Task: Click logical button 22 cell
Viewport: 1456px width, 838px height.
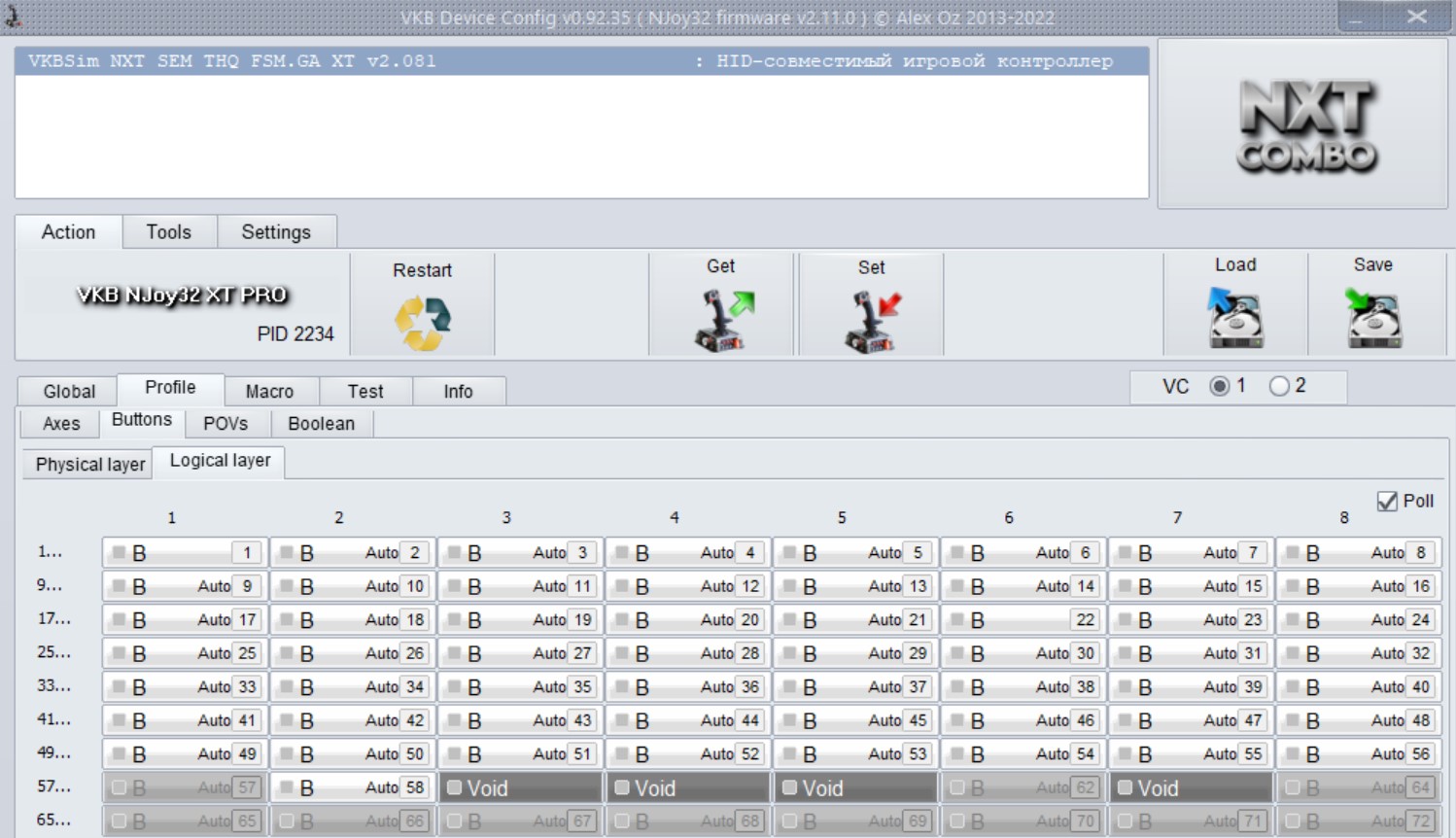Action: pos(1023,619)
